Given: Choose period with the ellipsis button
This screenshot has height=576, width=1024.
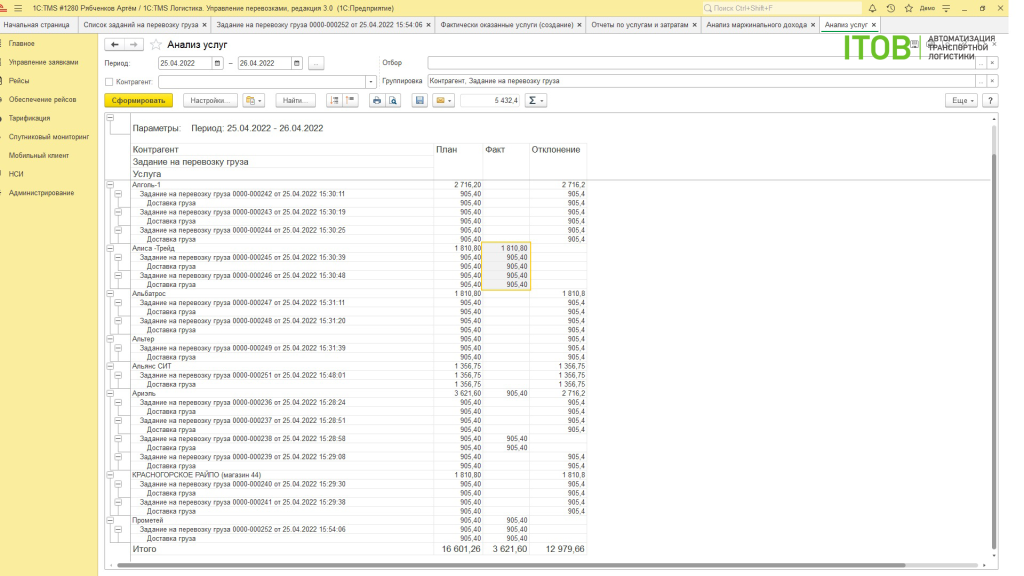Looking at the screenshot, I should (316, 63).
